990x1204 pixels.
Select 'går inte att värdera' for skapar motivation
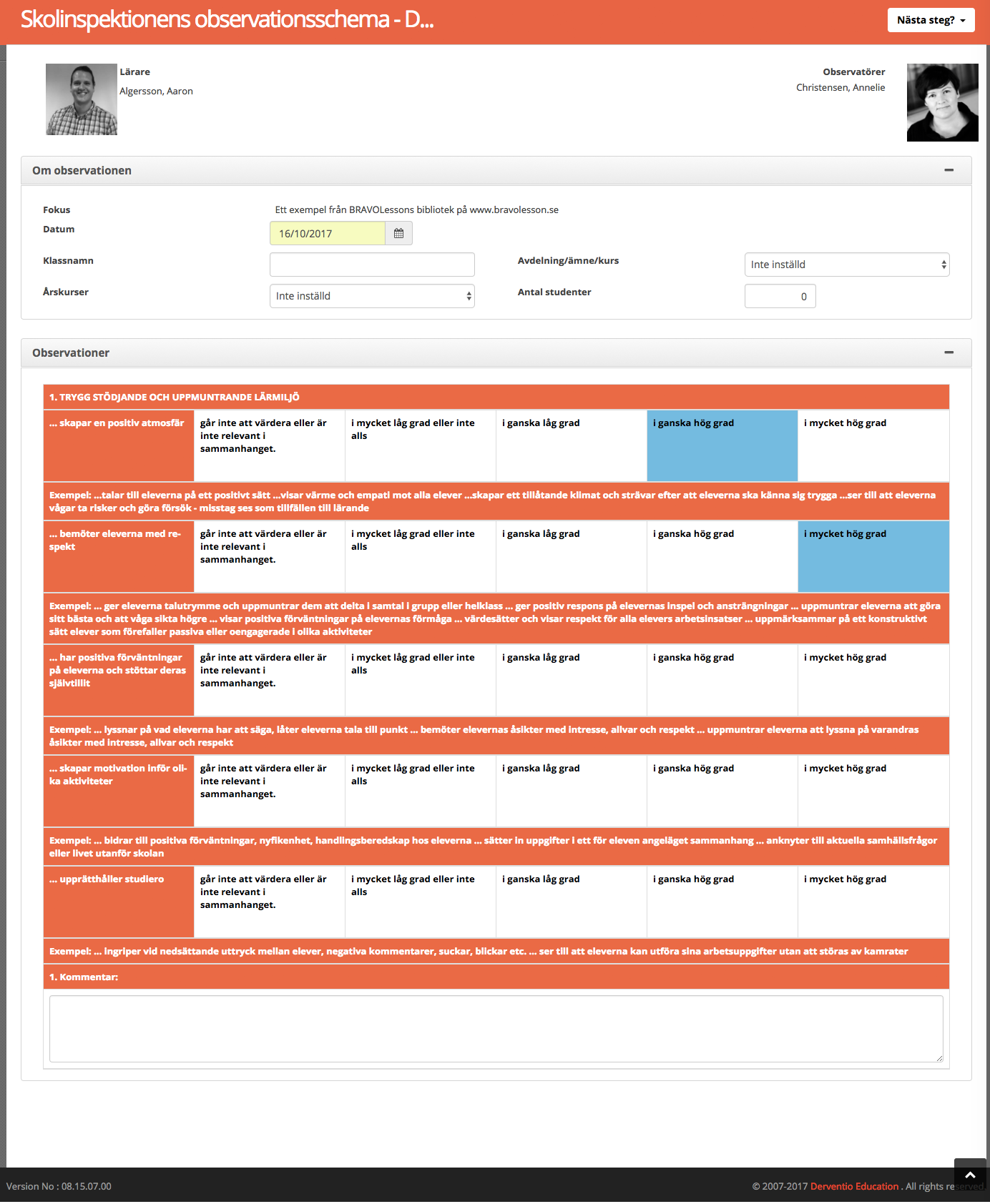click(x=270, y=791)
